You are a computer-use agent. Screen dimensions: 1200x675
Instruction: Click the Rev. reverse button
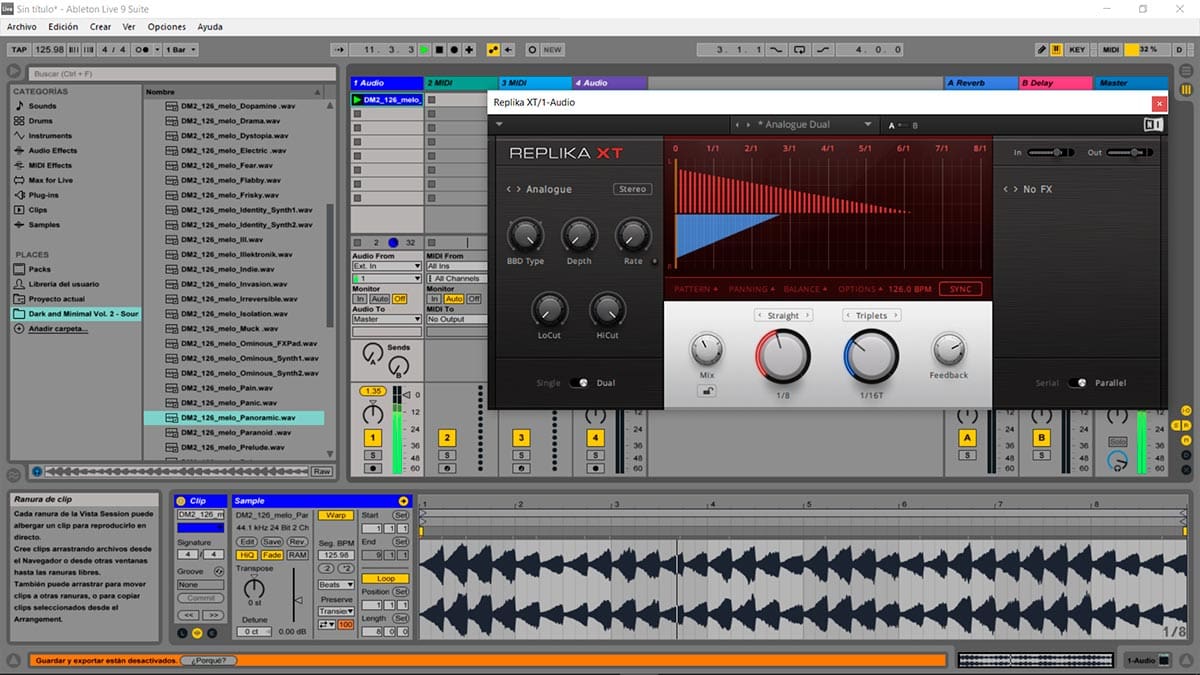(297, 541)
